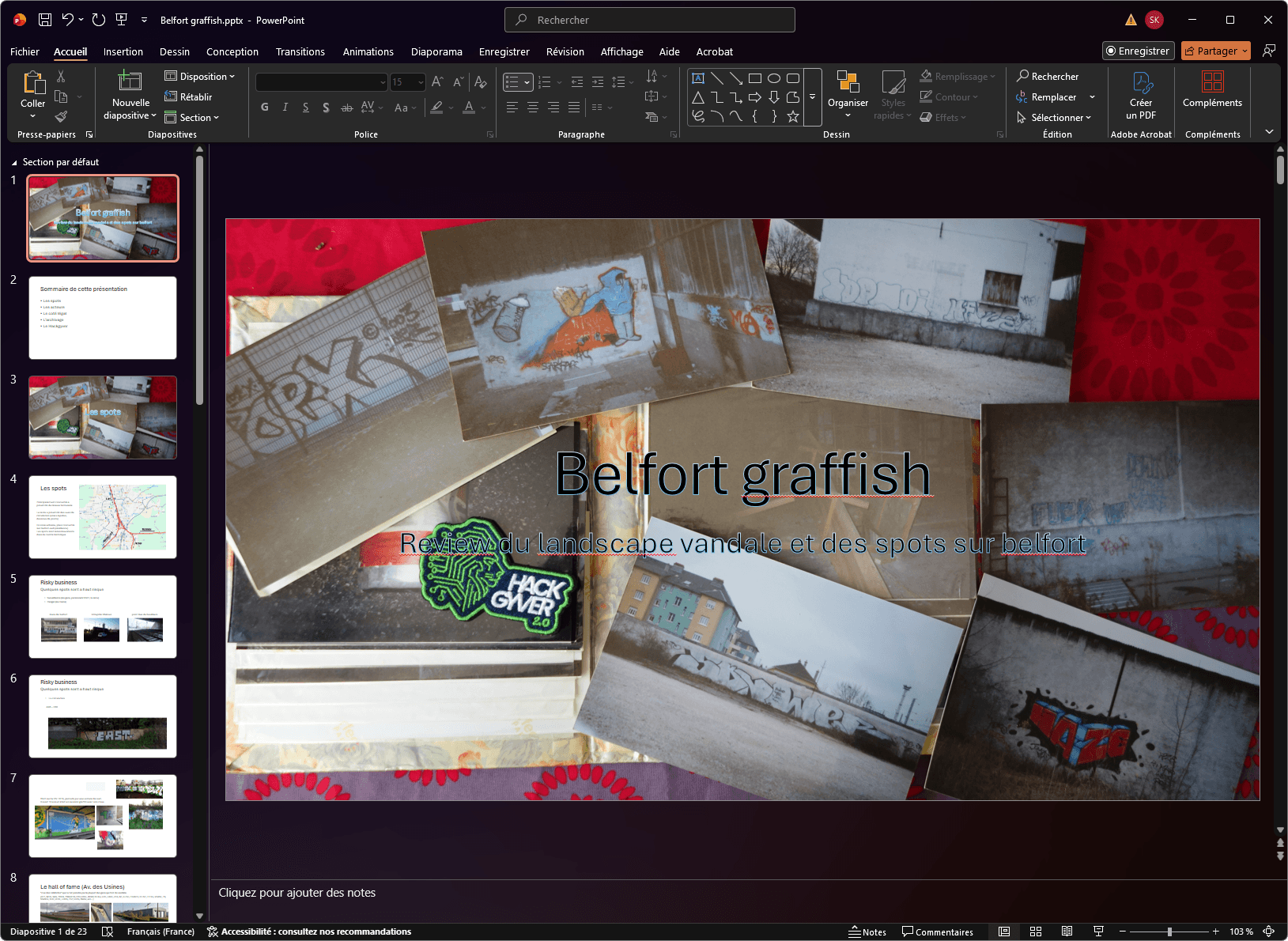Screen dimensions: 1288x941
Task: Switch to the Insertion ribbon tab
Action: (123, 51)
